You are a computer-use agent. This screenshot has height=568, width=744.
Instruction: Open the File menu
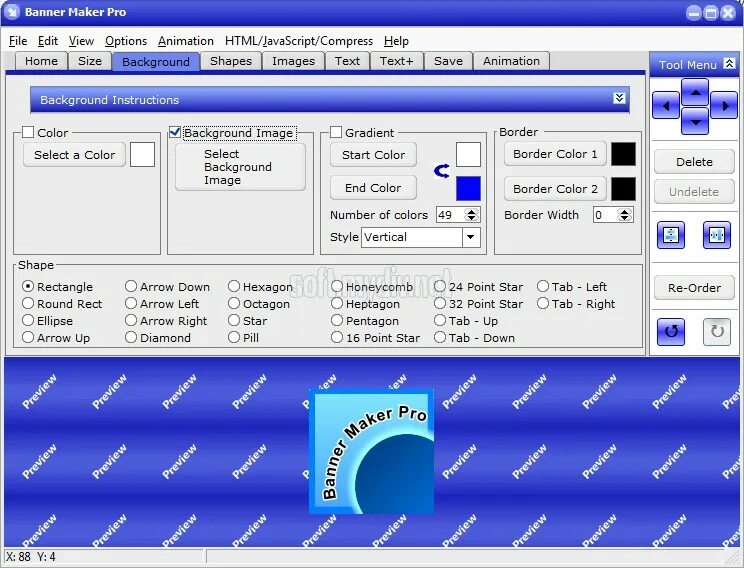[x=18, y=41]
